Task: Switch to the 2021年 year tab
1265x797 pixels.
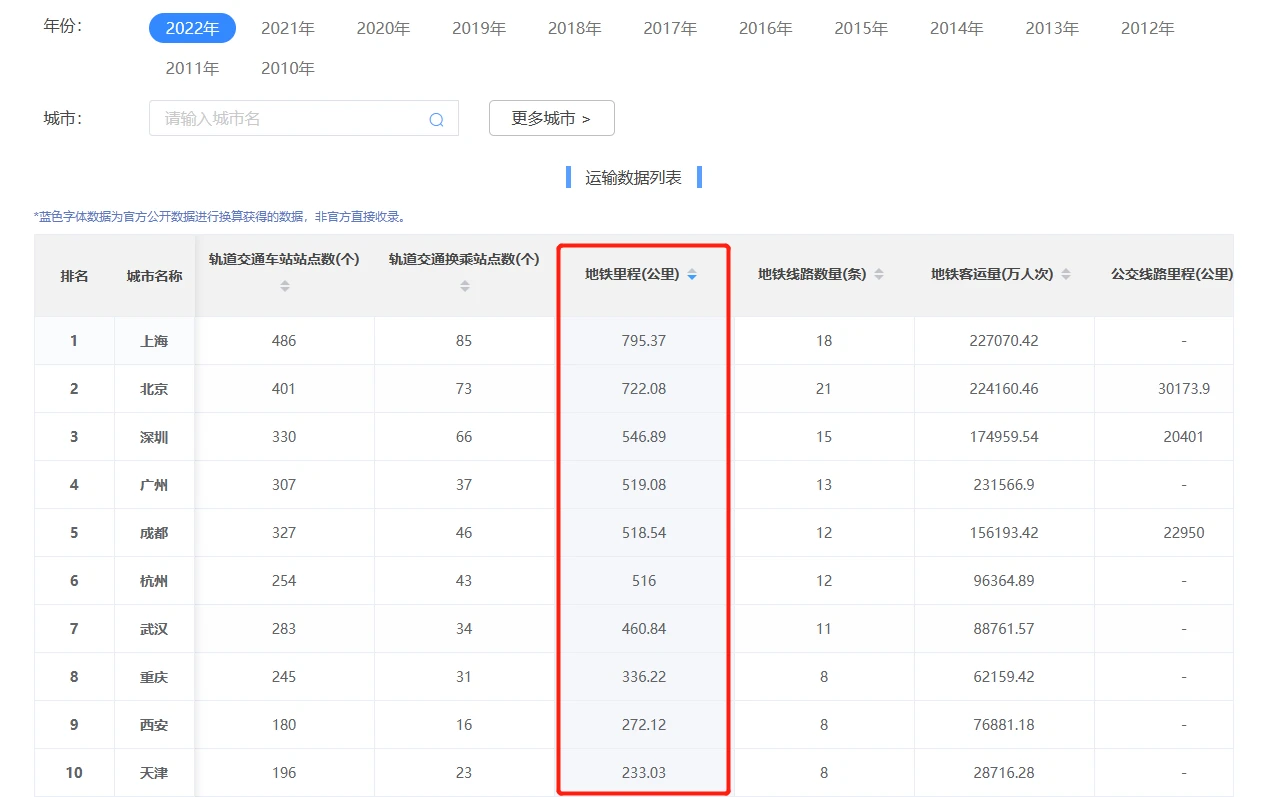Action: tap(288, 29)
